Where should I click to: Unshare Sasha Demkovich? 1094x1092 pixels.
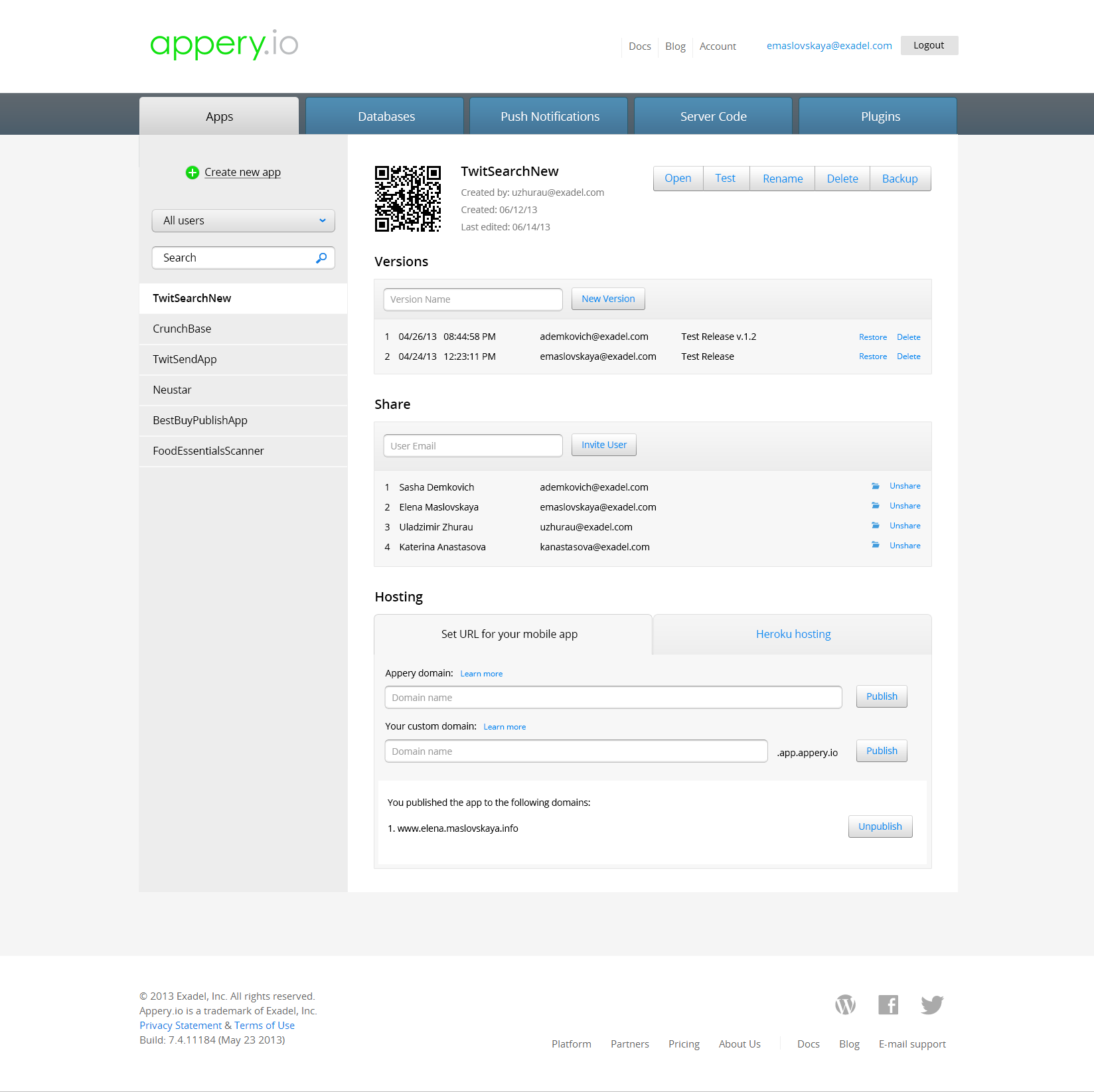(x=905, y=486)
